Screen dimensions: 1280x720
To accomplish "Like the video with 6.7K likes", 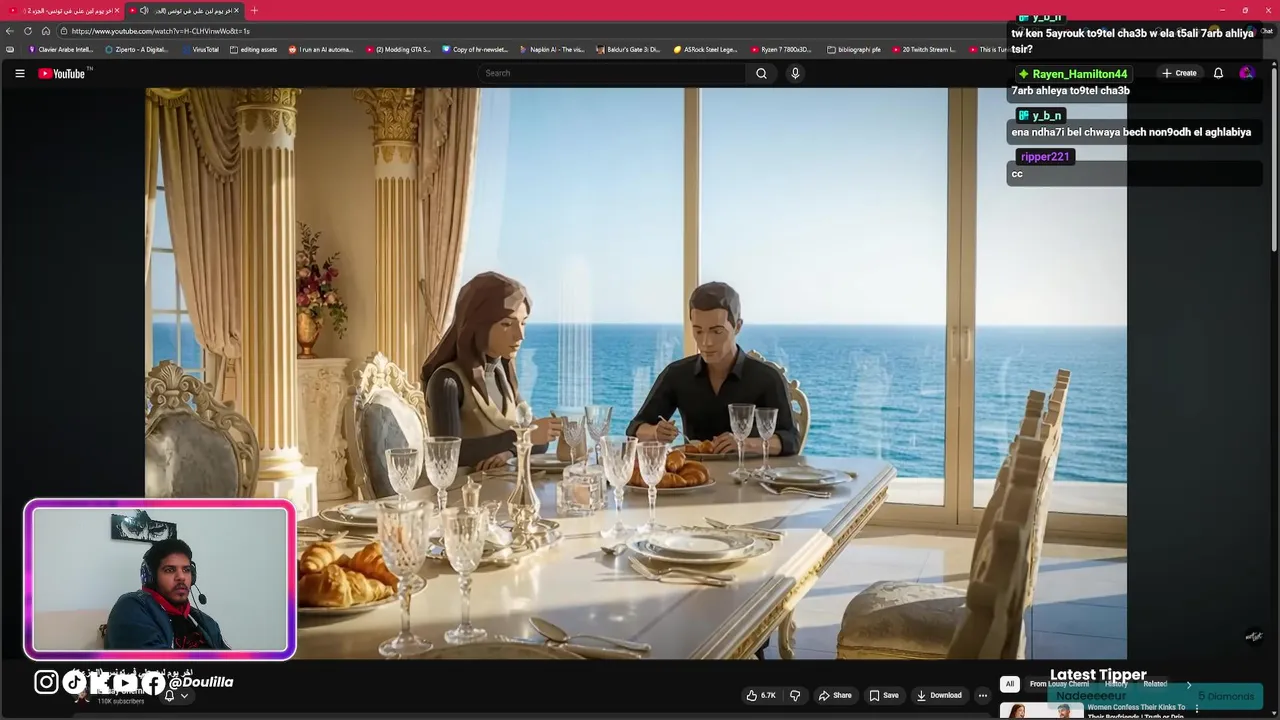I will [x=760, y=695].
